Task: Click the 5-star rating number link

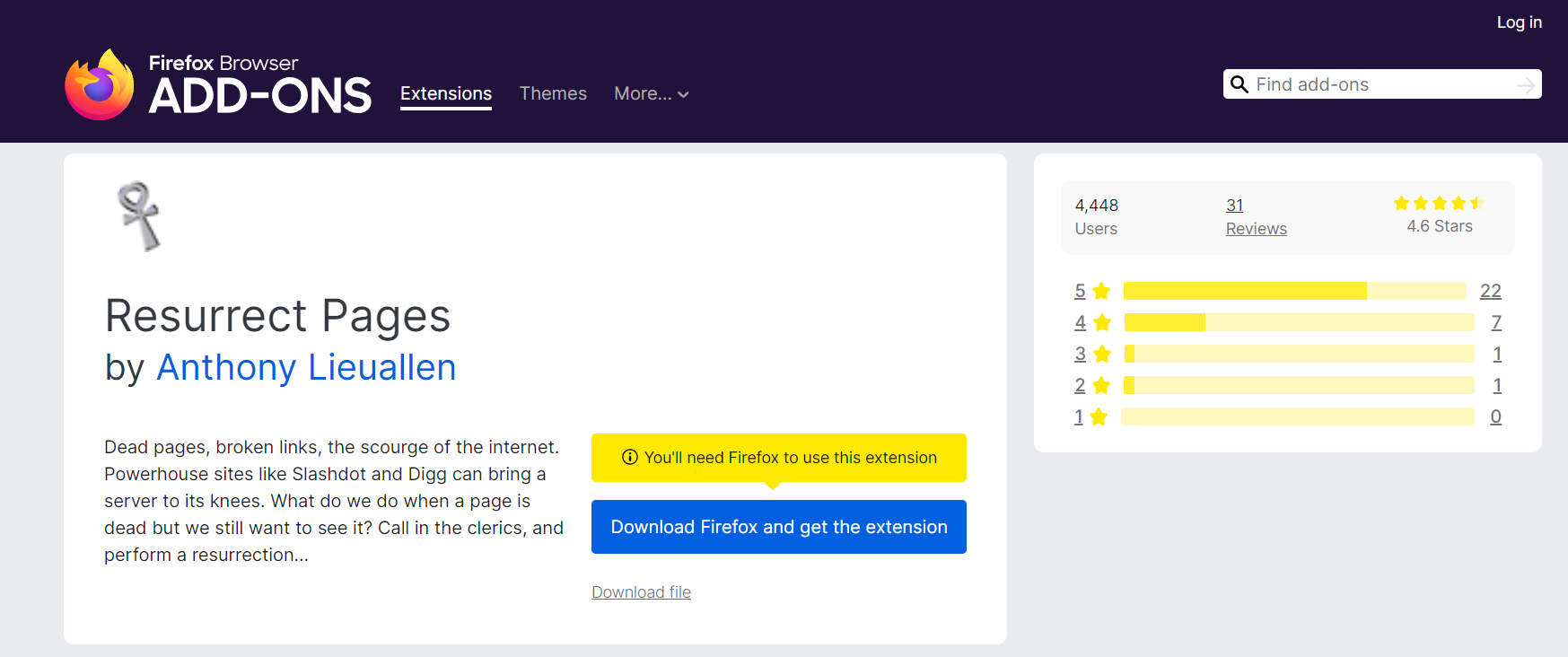Action: [1080, 291]
